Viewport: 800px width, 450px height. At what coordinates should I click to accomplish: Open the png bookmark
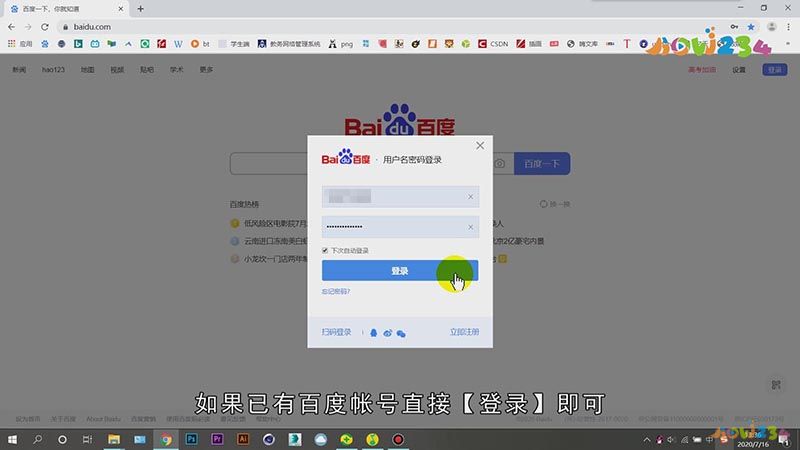pyautogui.click(x=341, y=44)
